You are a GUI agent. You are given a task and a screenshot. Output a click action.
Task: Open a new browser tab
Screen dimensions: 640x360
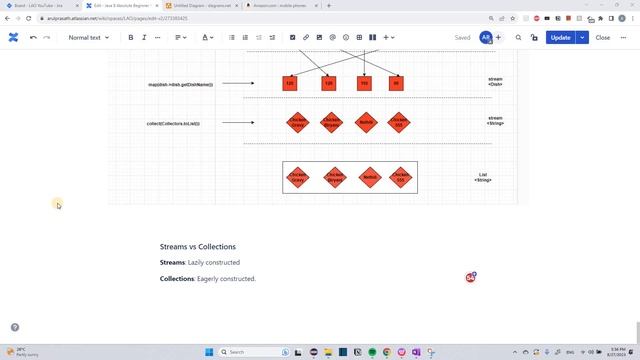[x=329, y=6]
